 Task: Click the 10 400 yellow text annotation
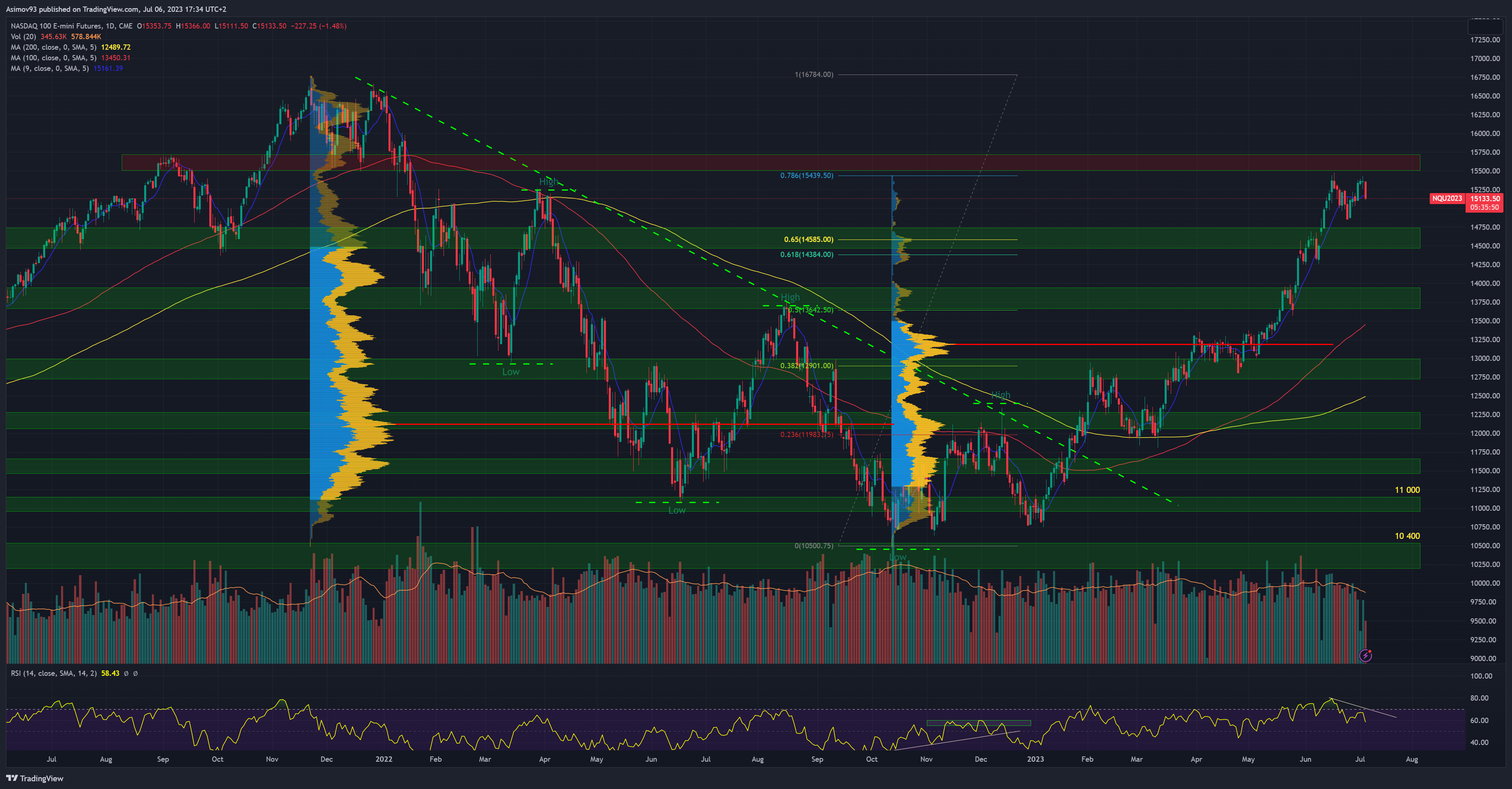(x=1407, y=536)
